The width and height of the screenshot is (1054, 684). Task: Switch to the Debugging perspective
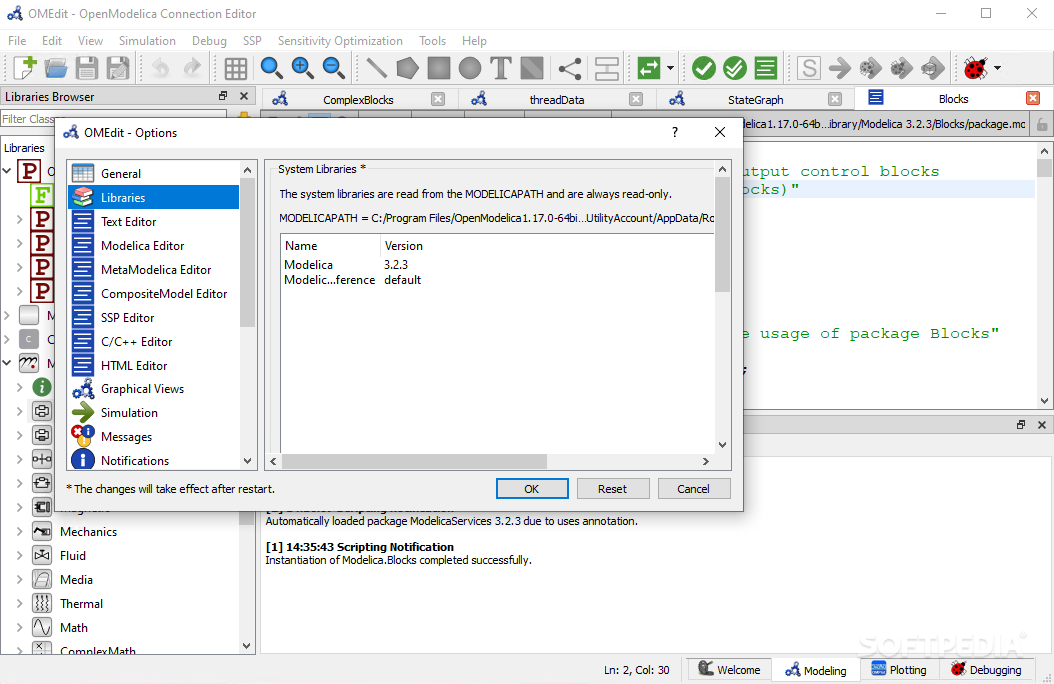986,670
